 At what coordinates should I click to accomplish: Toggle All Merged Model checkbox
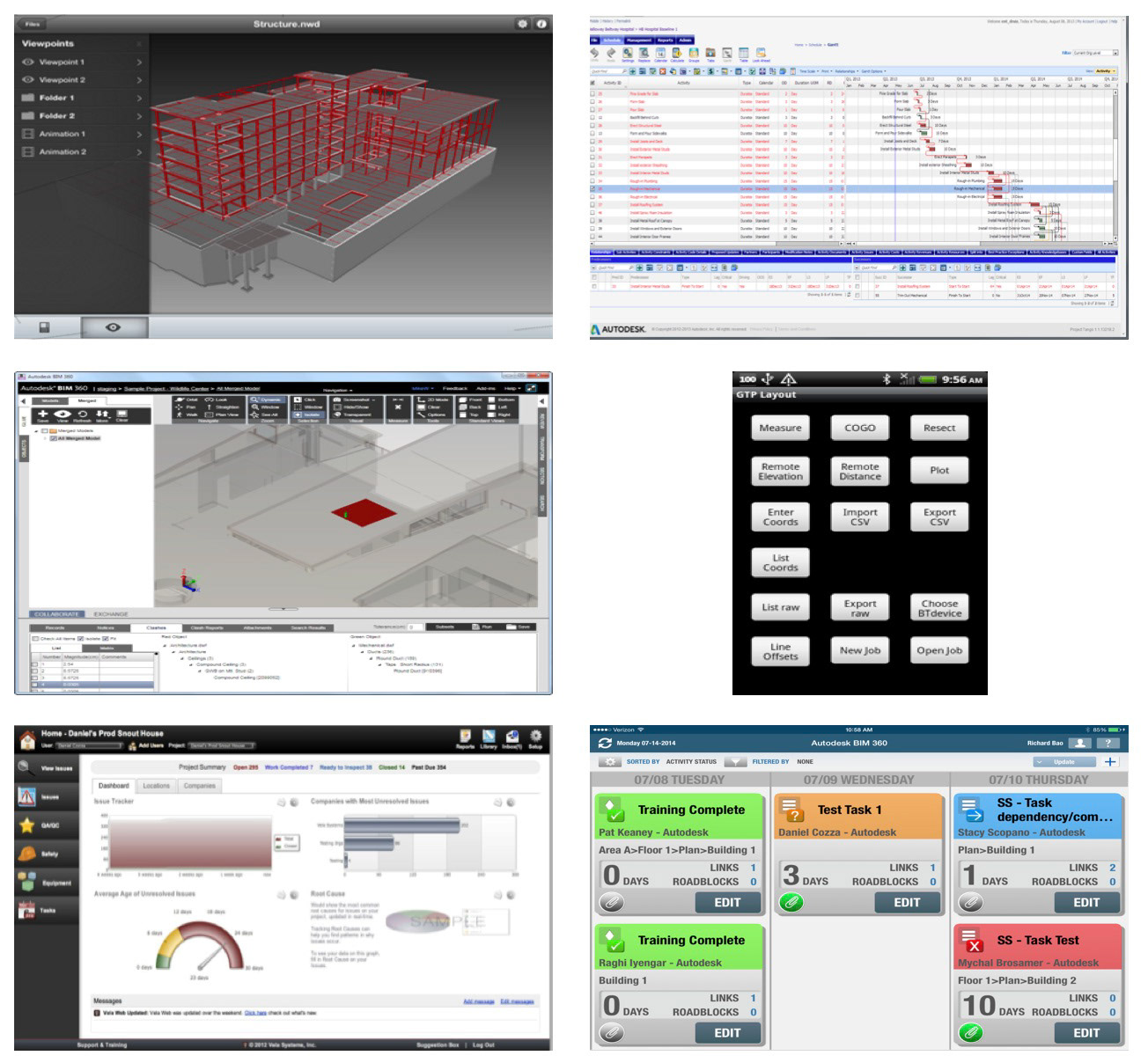point(54,438)
